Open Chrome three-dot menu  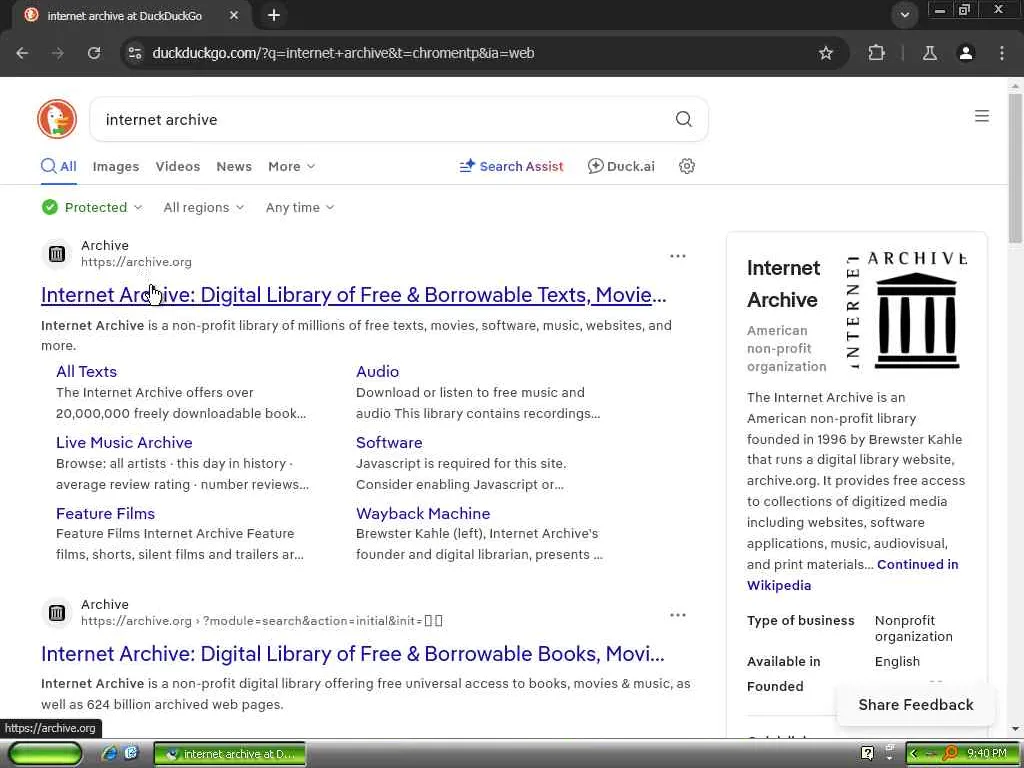1002,53
